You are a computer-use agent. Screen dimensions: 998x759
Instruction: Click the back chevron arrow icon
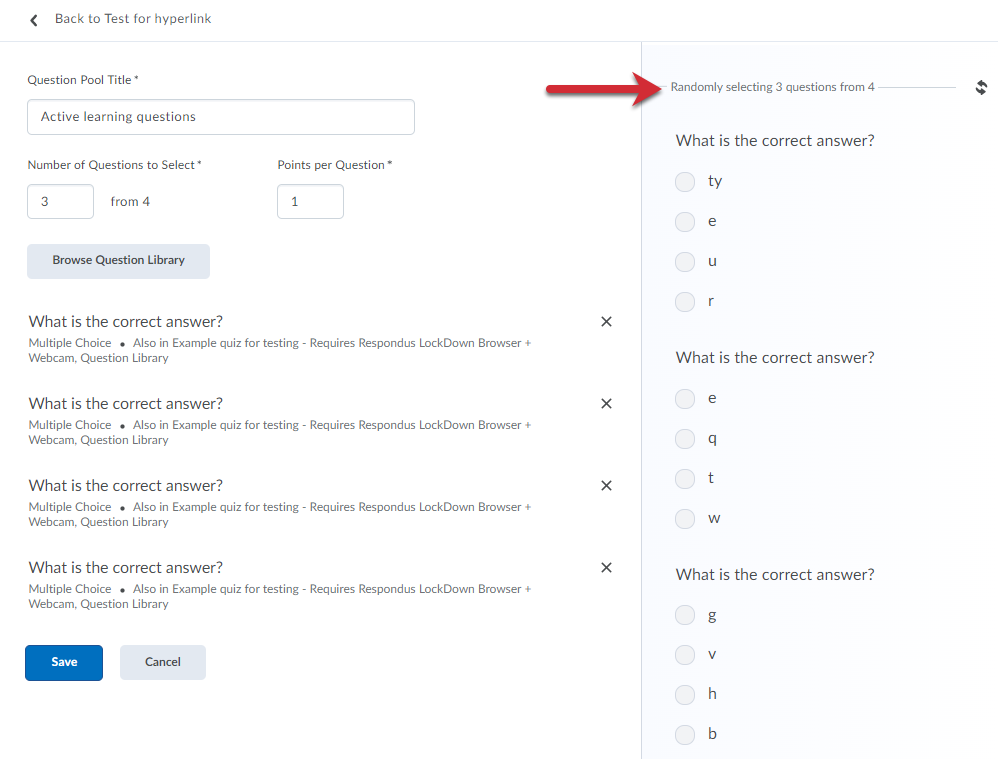(x=34, y=20)
